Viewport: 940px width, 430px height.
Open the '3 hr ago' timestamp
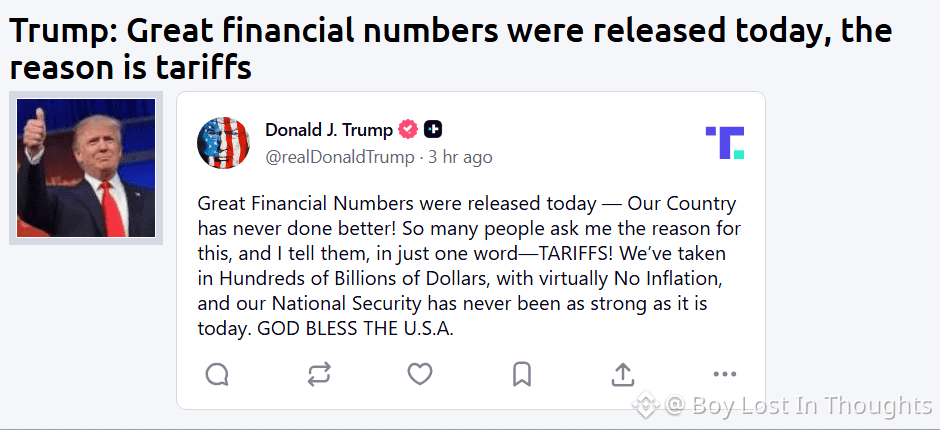460,157
